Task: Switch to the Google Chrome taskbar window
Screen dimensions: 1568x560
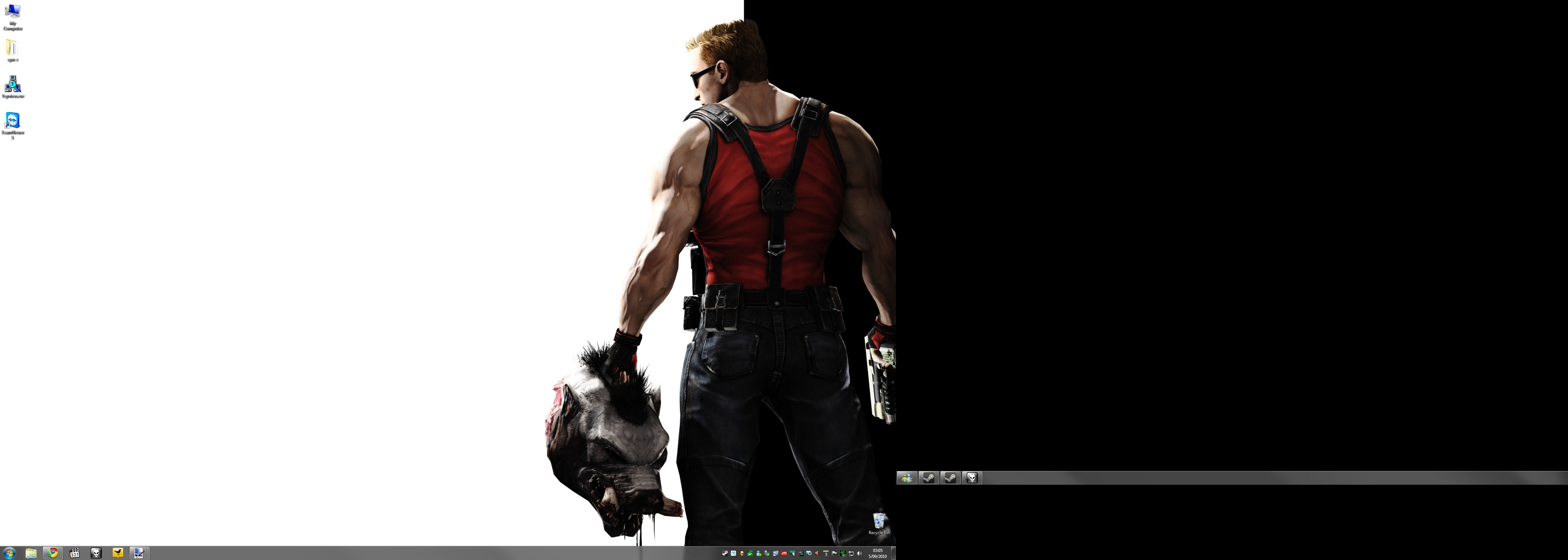Action: point(53,553)
